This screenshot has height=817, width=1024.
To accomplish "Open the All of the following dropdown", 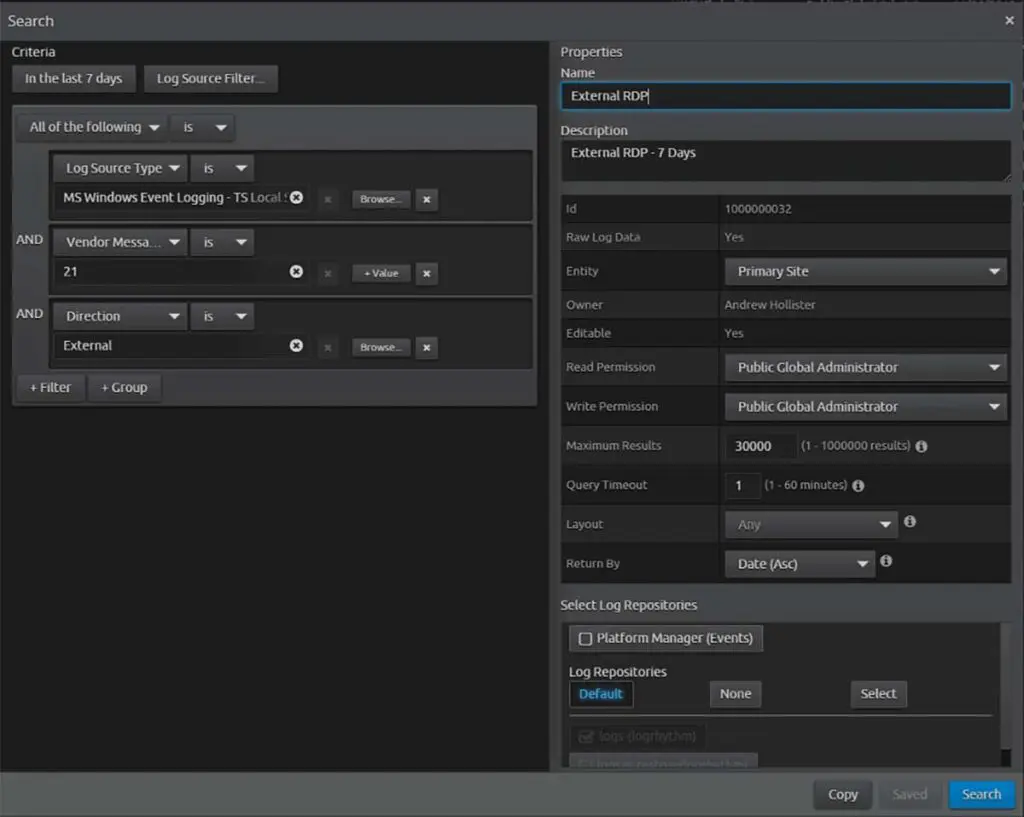I will (90, 127).
